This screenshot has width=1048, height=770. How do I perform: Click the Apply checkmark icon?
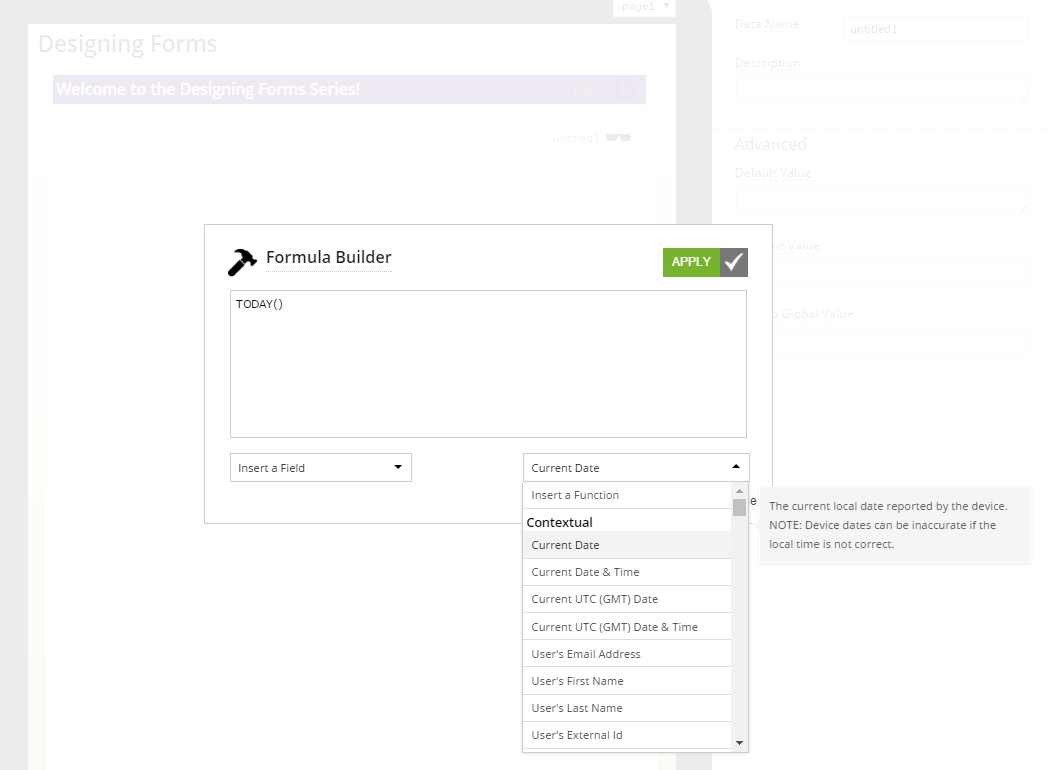(x=734, y=262)
